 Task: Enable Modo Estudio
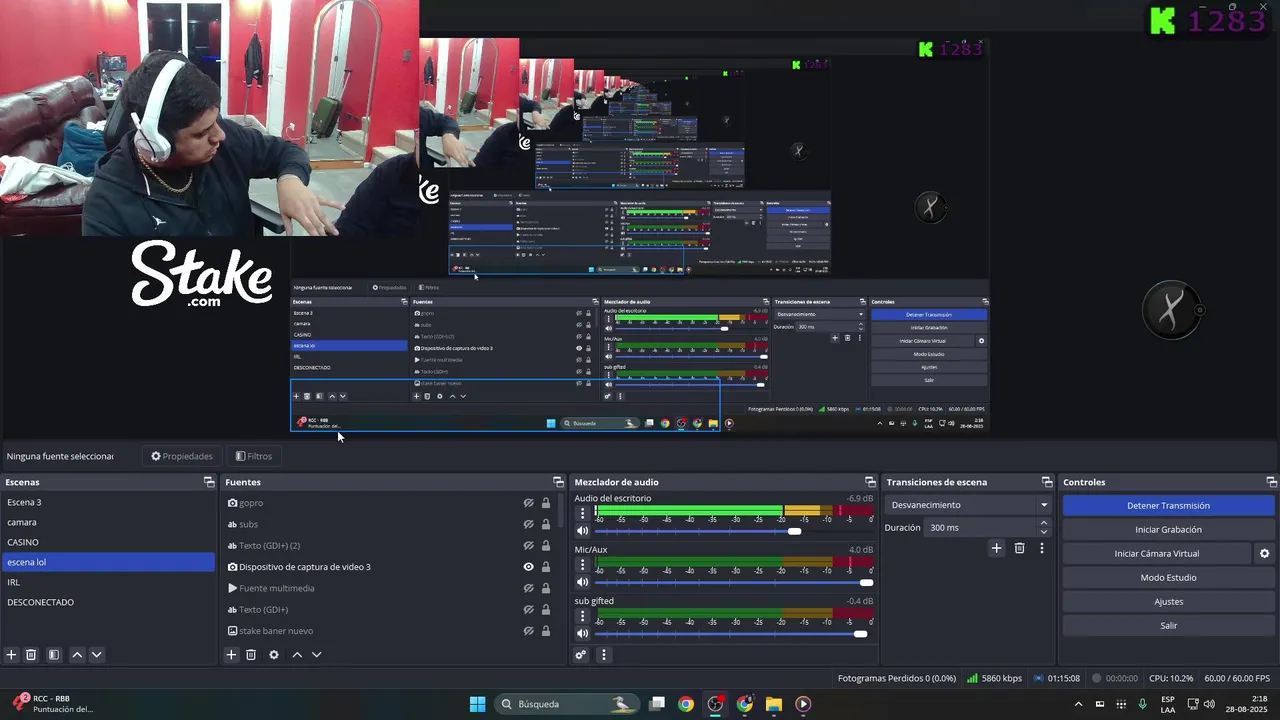(1168, 578)
